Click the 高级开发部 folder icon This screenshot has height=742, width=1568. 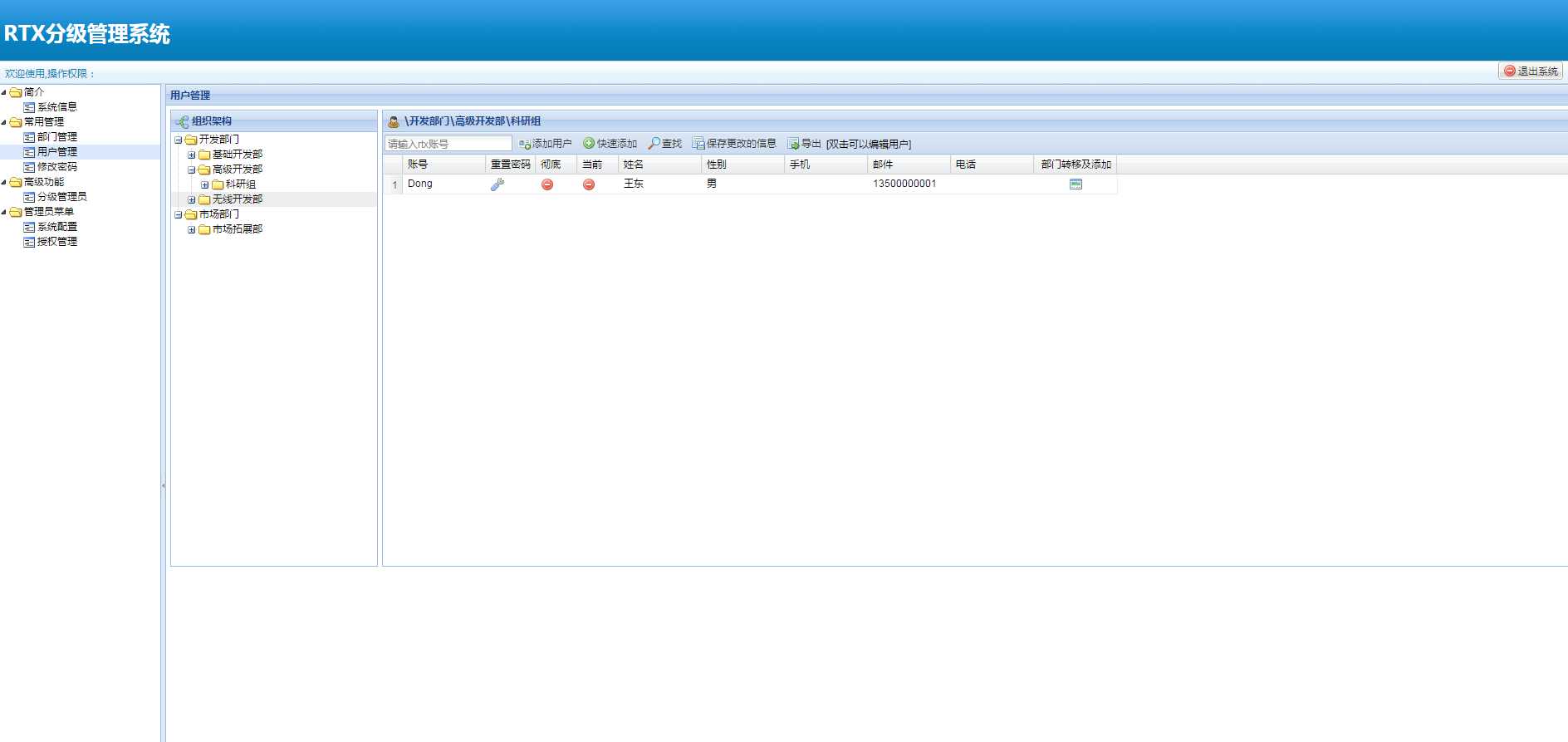[x=204, y=170]
